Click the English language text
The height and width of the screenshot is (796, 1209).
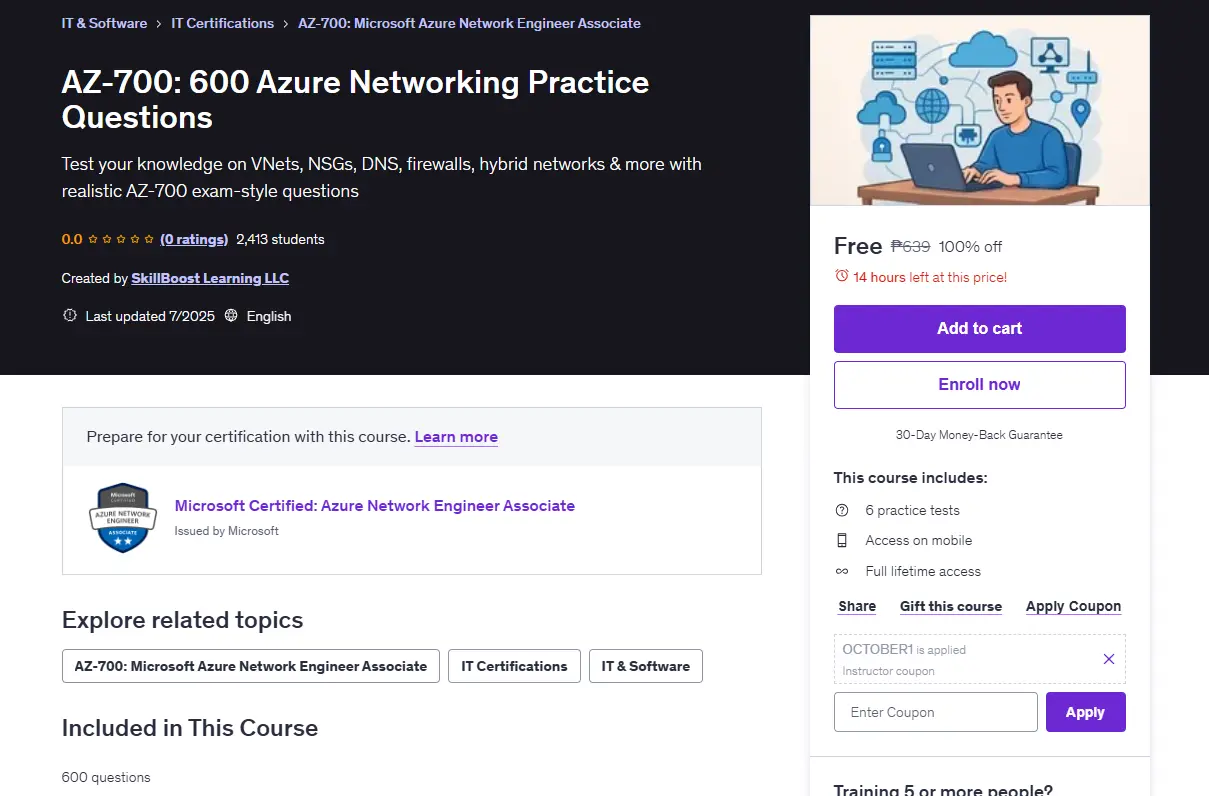[x=269, y=316]
